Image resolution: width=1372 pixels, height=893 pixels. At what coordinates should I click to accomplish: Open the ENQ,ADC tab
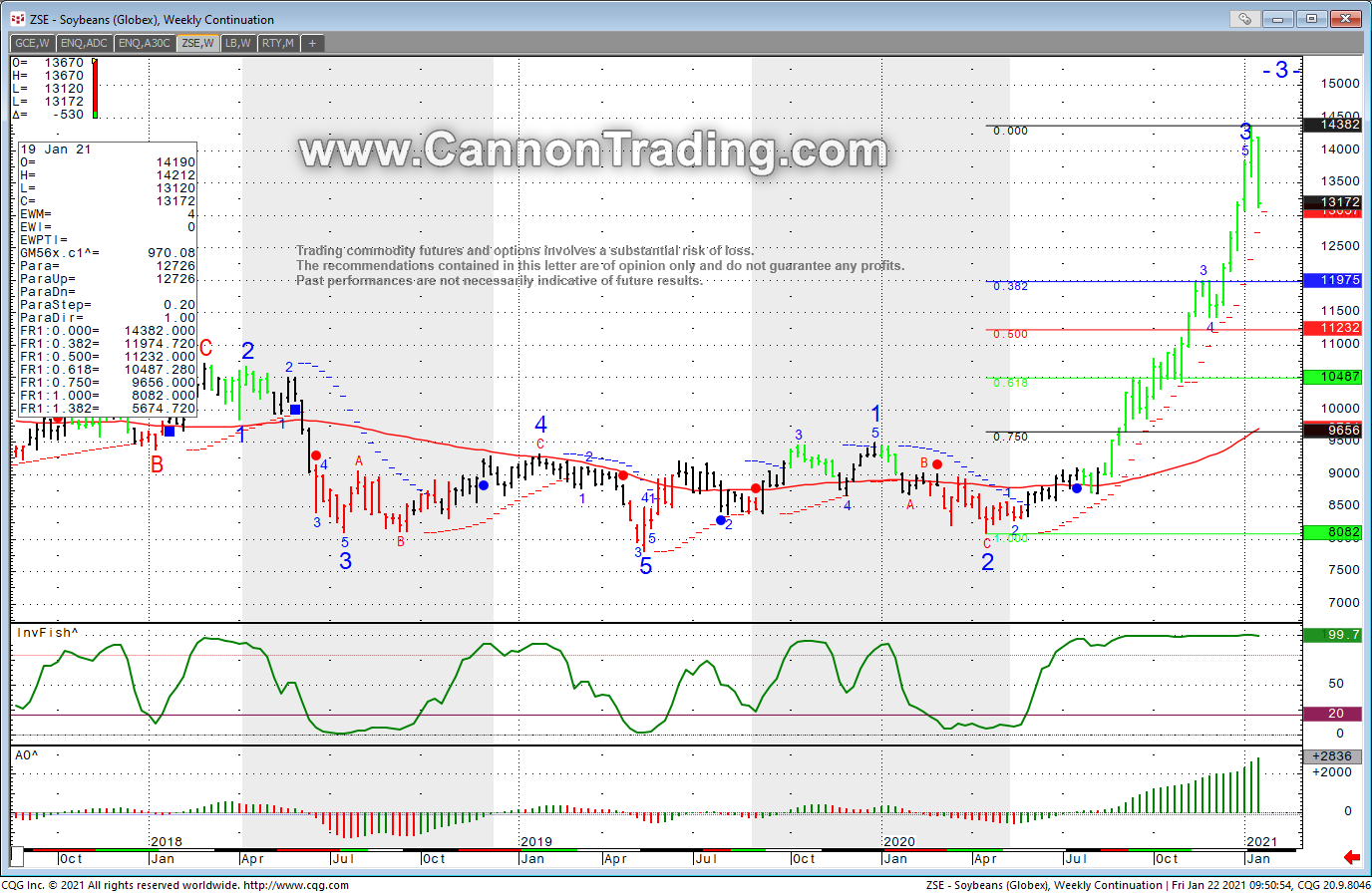click(84, 43)
